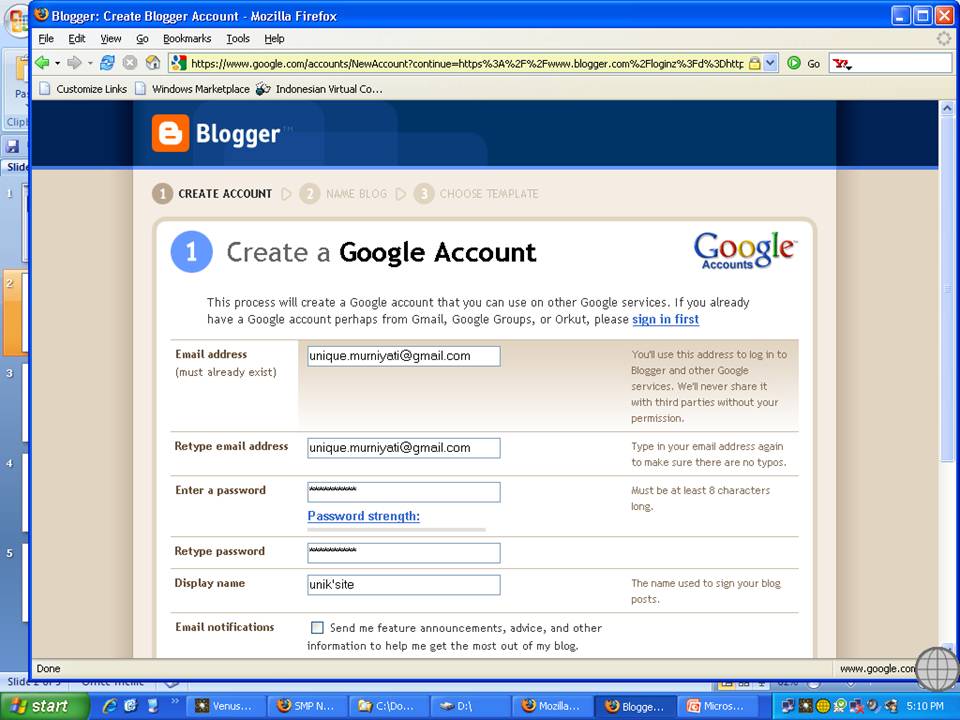960x720 pixels.
Task: Click the system clock showing 5:10 PM
Action: 925,706
